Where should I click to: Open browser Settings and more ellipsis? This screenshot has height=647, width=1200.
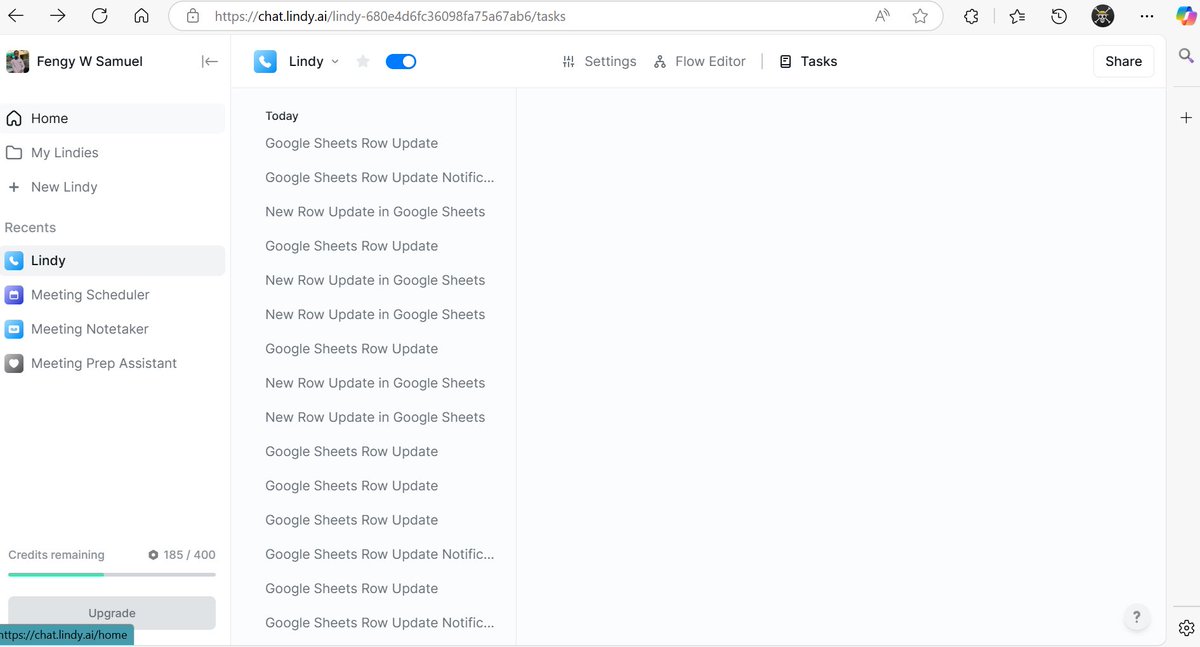pyautogui.click(x=1147, y=16)
